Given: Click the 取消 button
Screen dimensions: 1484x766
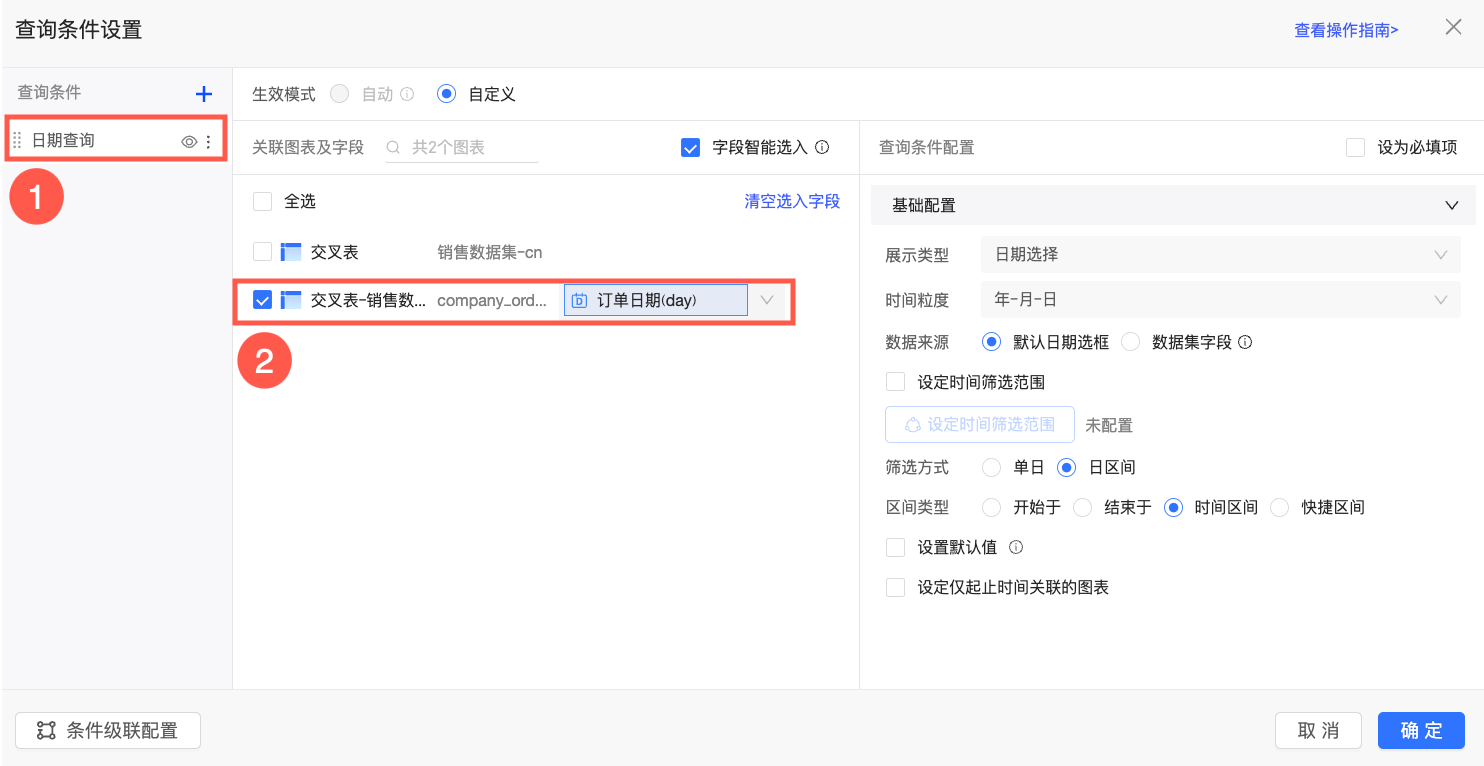Looking at the screenshot, I should point(1318,731).
